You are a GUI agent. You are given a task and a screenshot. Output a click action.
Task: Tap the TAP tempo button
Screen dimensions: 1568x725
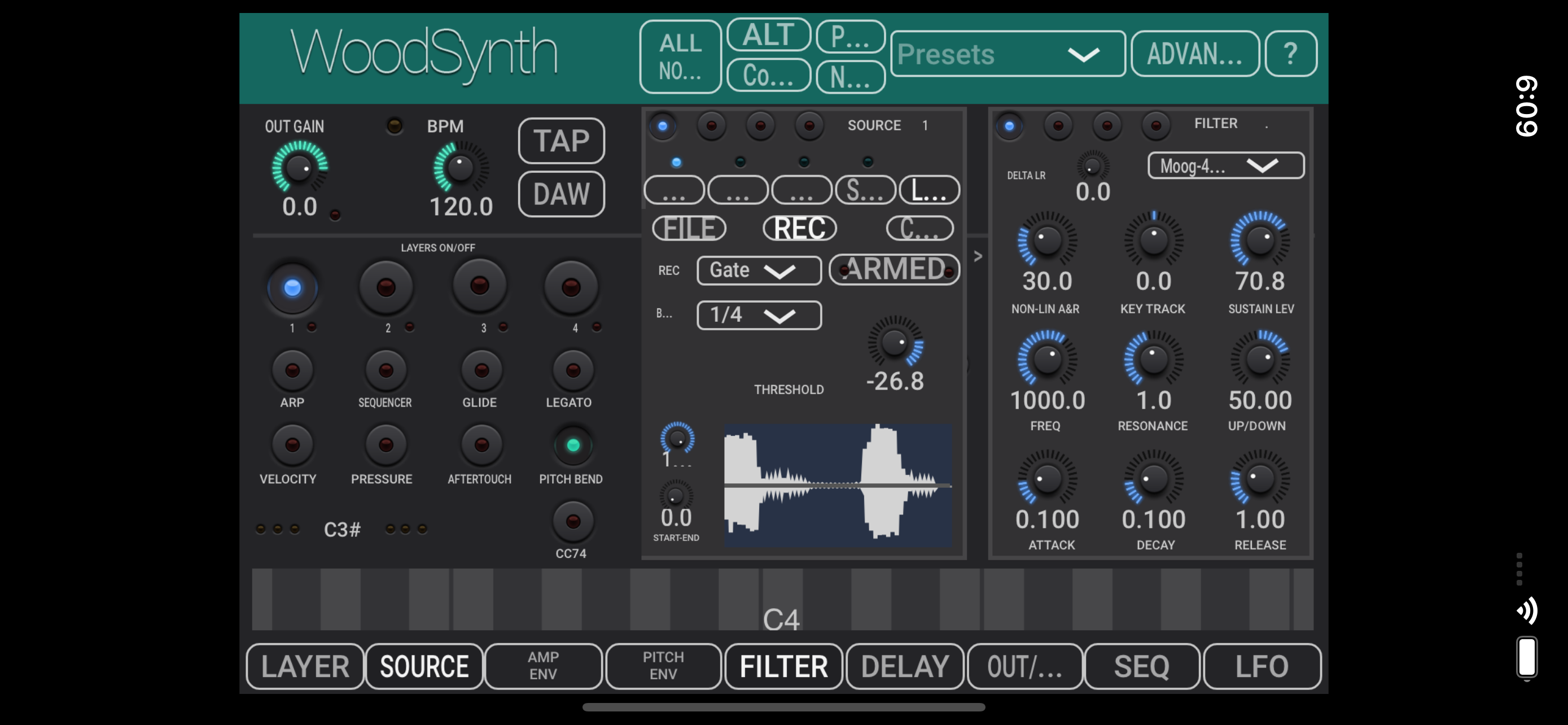pyautogui.click(x=561, y=141)
